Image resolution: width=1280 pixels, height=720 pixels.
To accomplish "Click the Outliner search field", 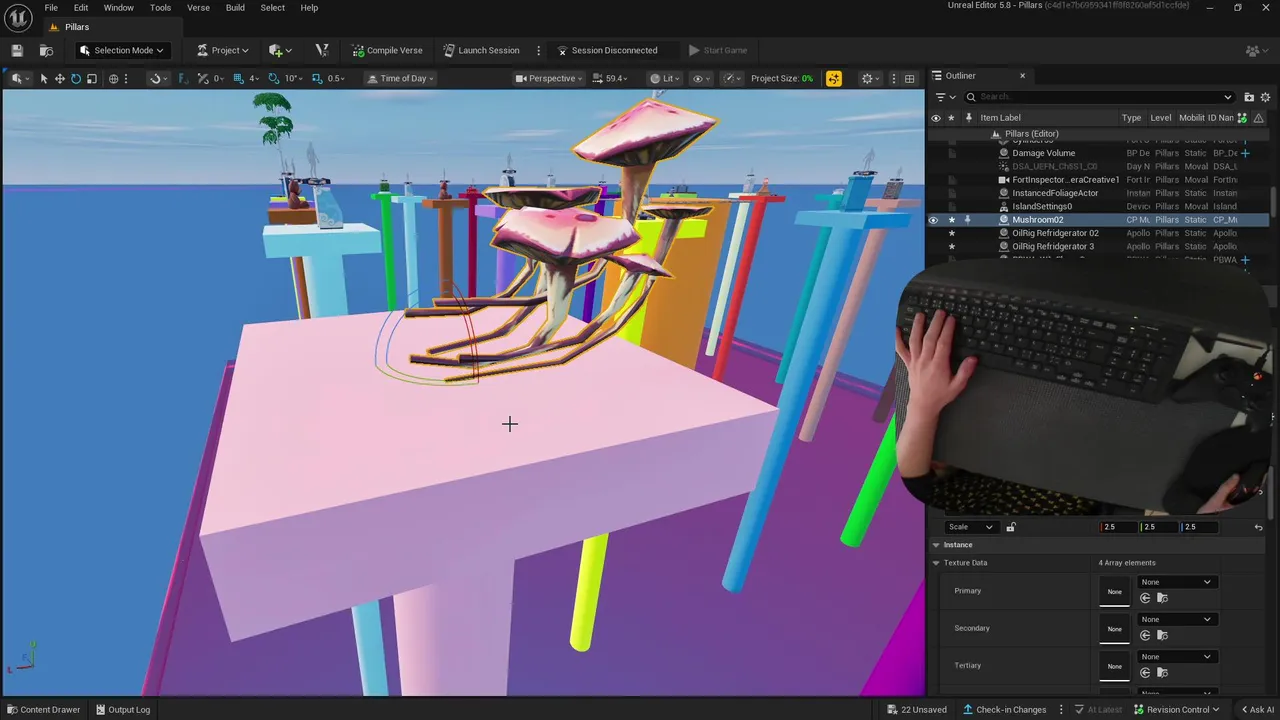I will click(x=1099, y=97).
